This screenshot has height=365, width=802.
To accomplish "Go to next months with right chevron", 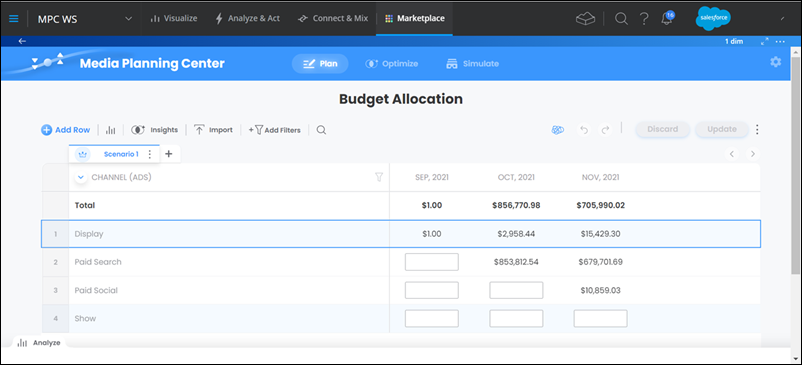I will point(752,154).
